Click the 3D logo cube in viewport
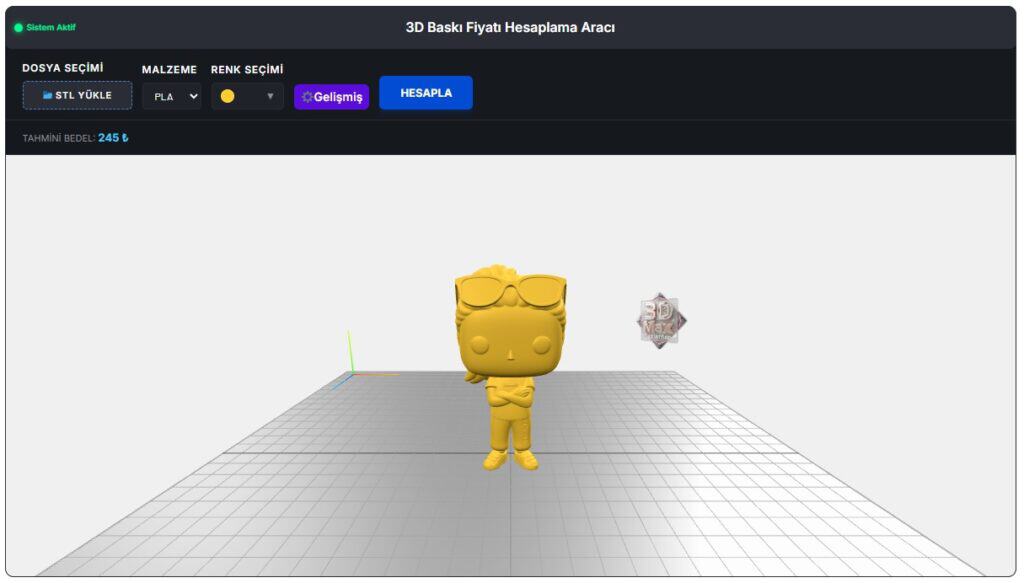Image resolution: width=1024 pixels, height=583 pixels. tap(661, 321)
